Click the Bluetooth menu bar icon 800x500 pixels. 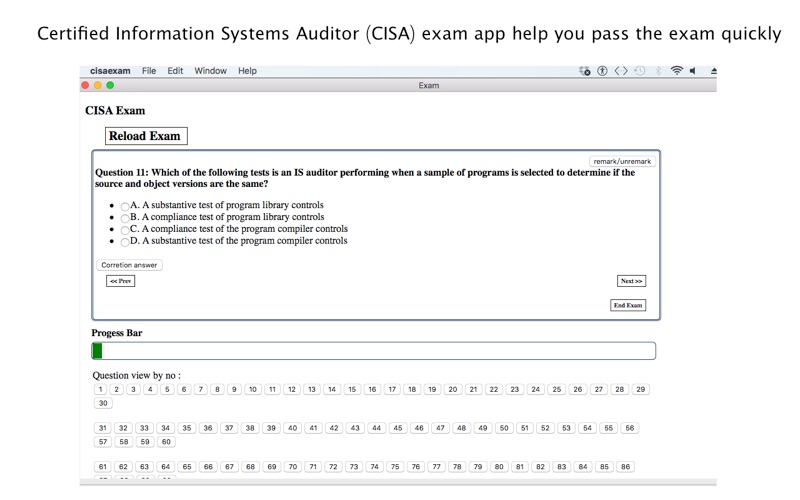658,71
